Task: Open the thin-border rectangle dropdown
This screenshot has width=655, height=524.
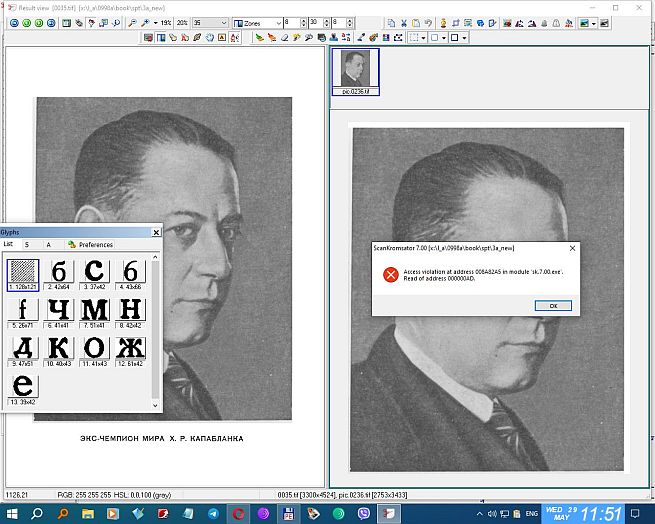Action: (444, 38)
